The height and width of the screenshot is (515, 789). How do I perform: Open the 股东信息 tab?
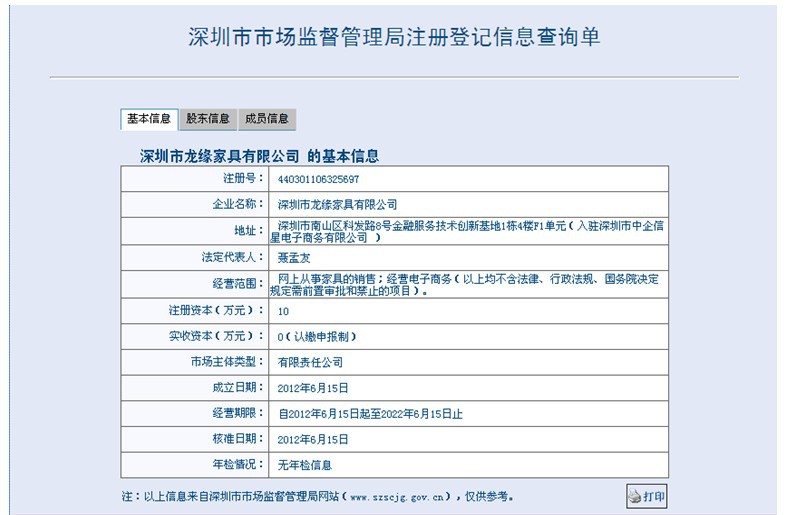point(208,119)
